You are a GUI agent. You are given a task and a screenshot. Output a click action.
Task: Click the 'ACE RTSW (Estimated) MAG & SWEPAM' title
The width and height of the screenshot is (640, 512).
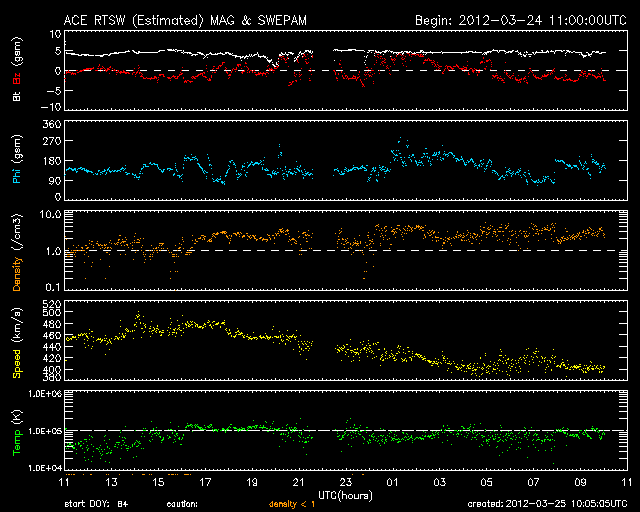185,20
